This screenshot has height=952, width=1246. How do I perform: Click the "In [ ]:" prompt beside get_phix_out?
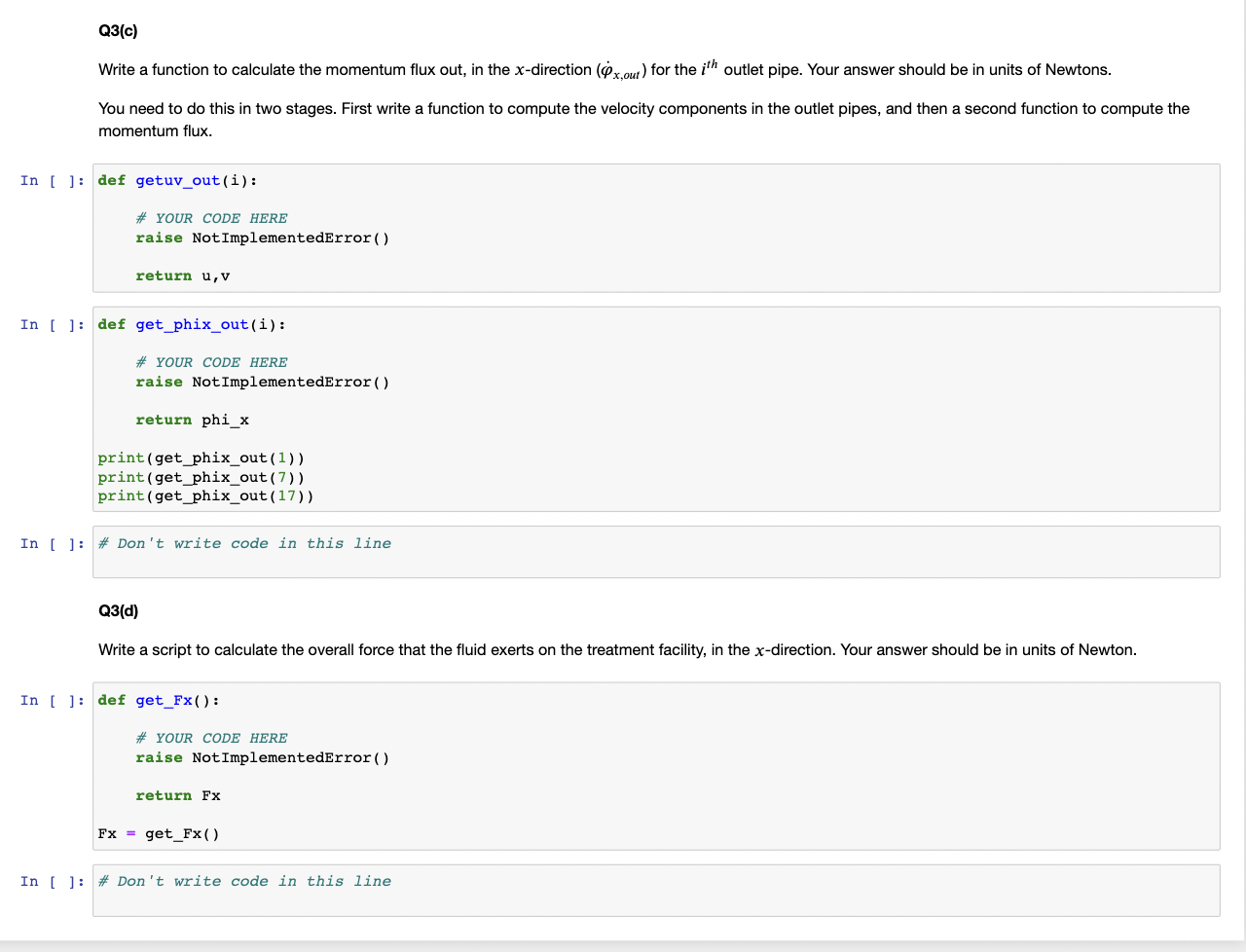52,324
